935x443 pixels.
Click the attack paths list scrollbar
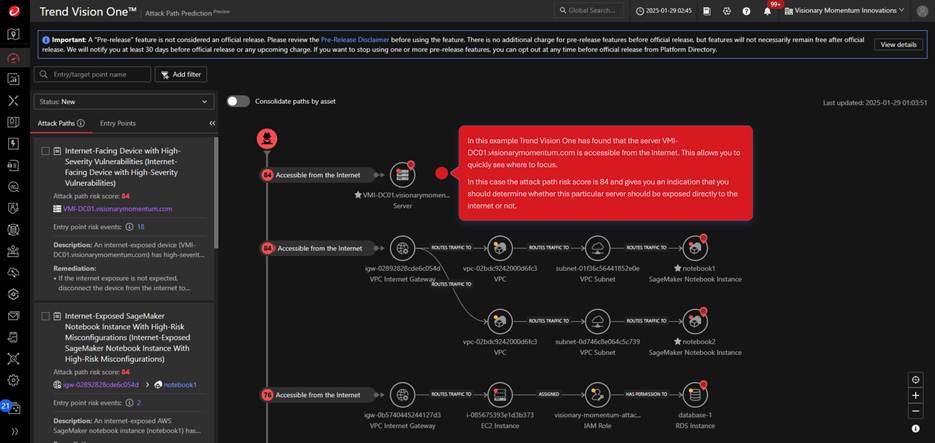(x=216, y=191)
